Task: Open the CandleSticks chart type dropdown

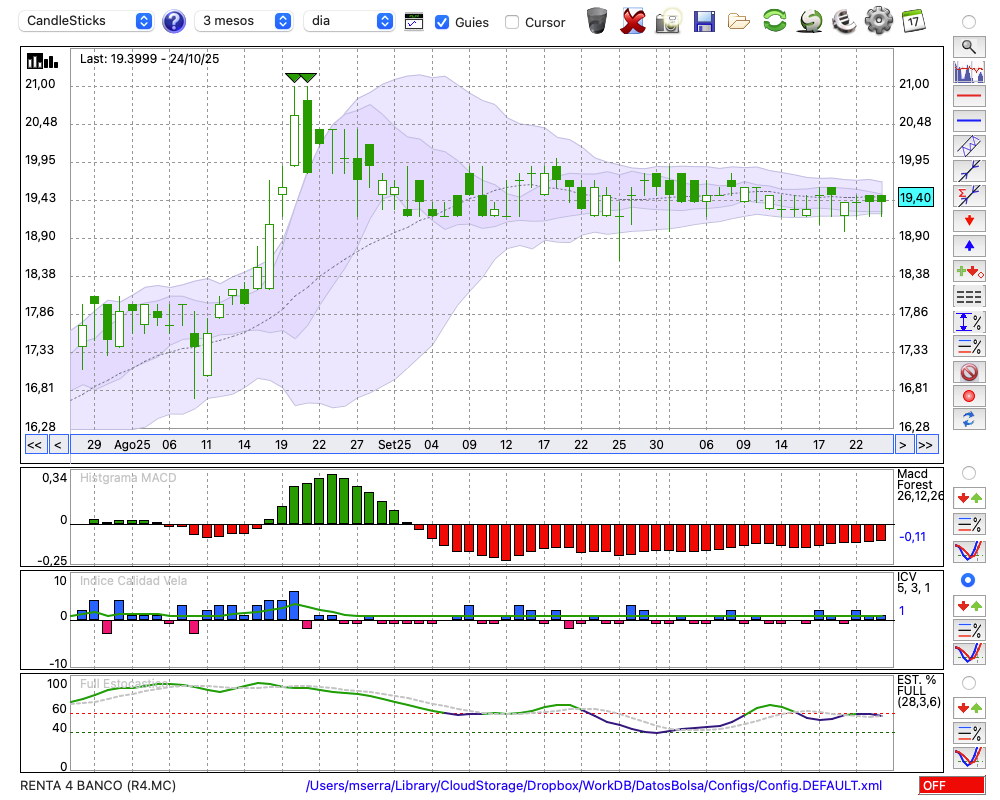Action: tap(88, 21)
